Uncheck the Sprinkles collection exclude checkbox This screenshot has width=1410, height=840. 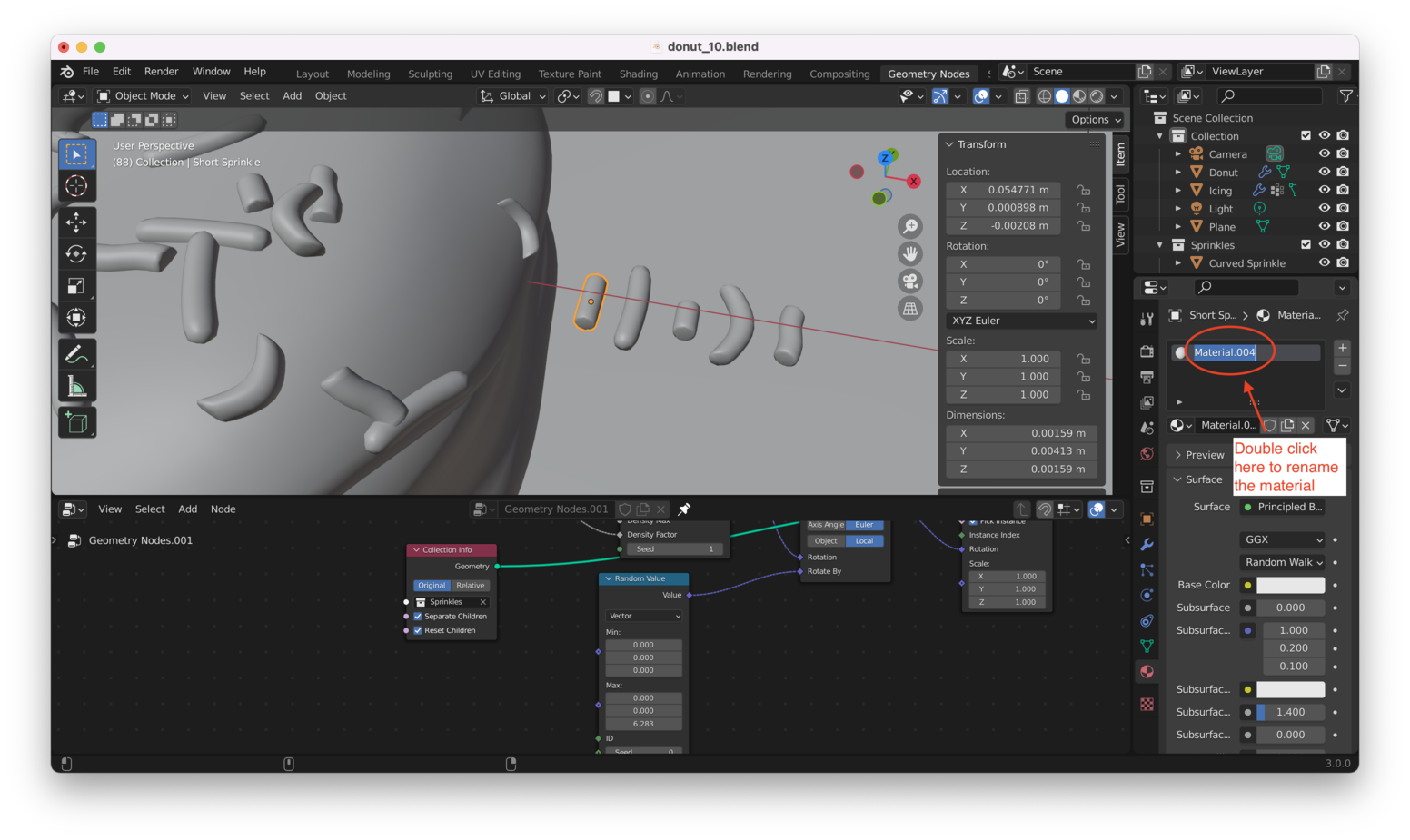[1306, 244]
